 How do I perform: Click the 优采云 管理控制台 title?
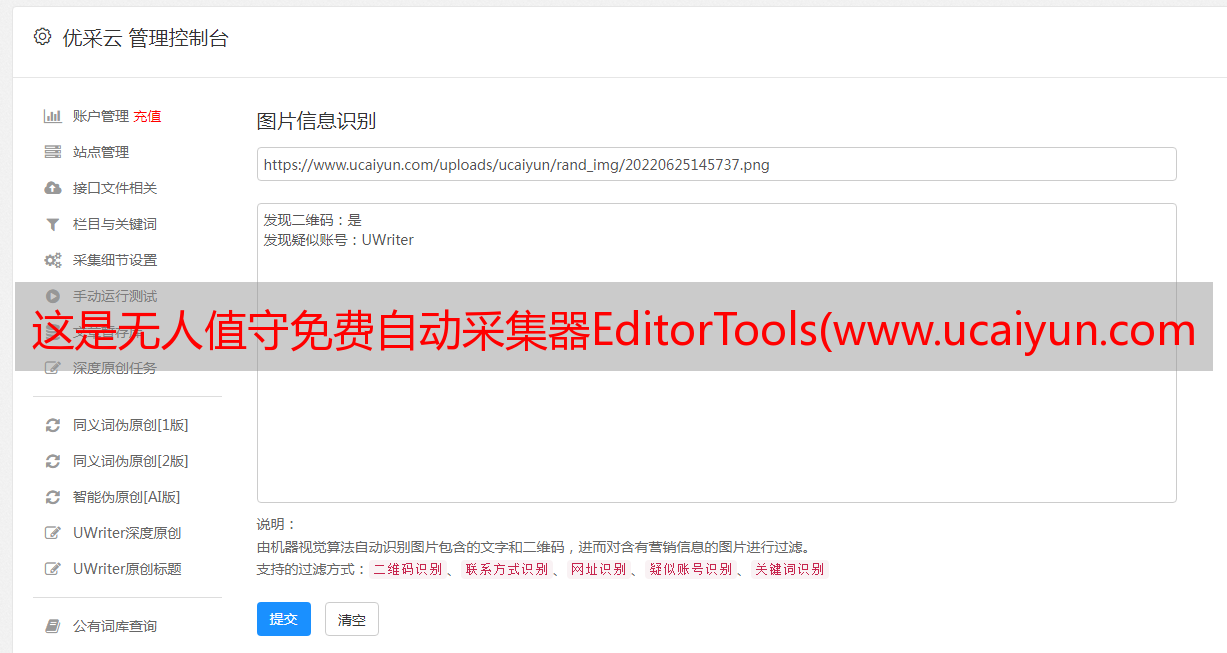click(145, 38)
